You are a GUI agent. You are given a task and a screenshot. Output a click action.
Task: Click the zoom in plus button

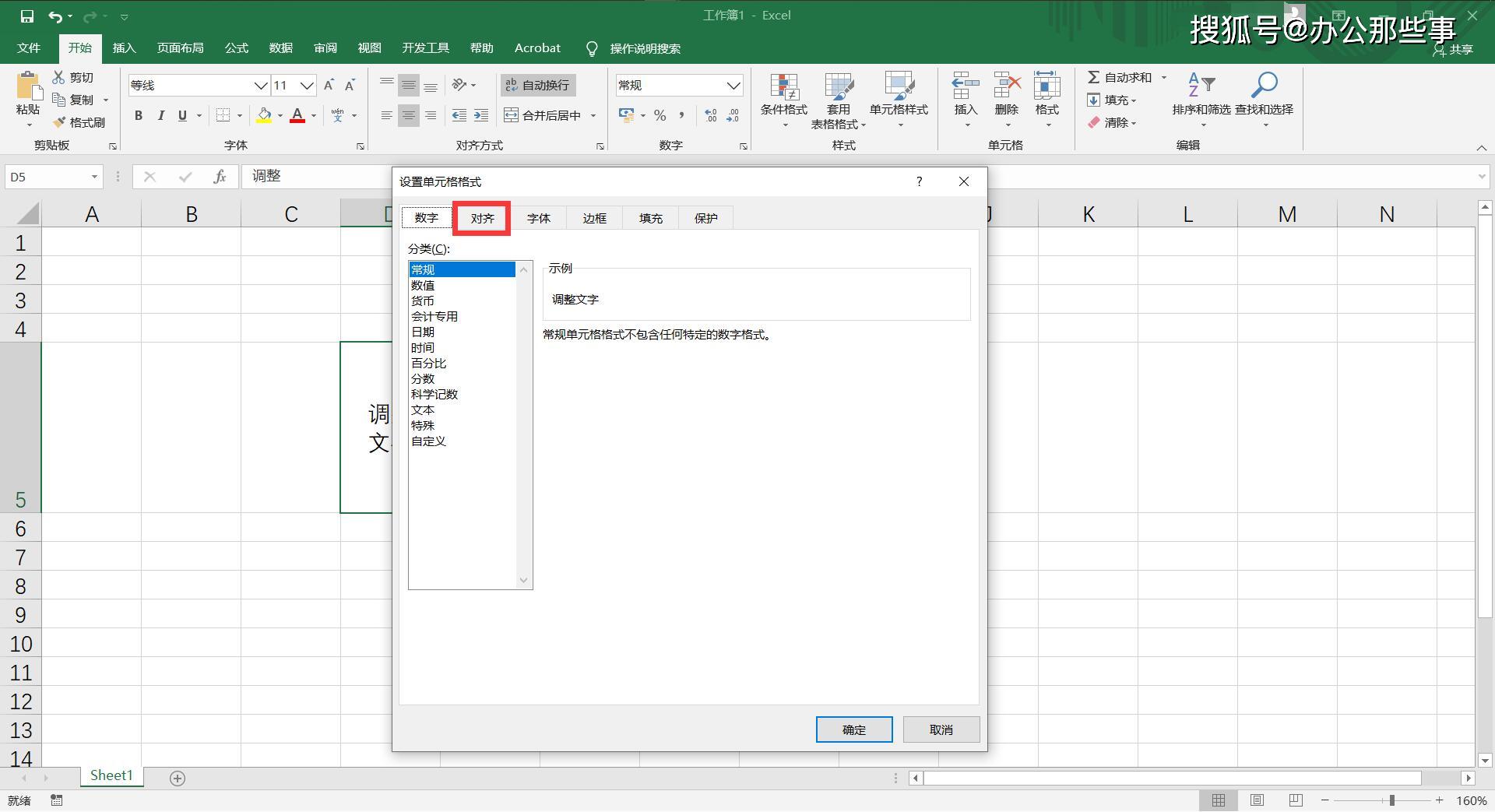[x=1440, y=800]
